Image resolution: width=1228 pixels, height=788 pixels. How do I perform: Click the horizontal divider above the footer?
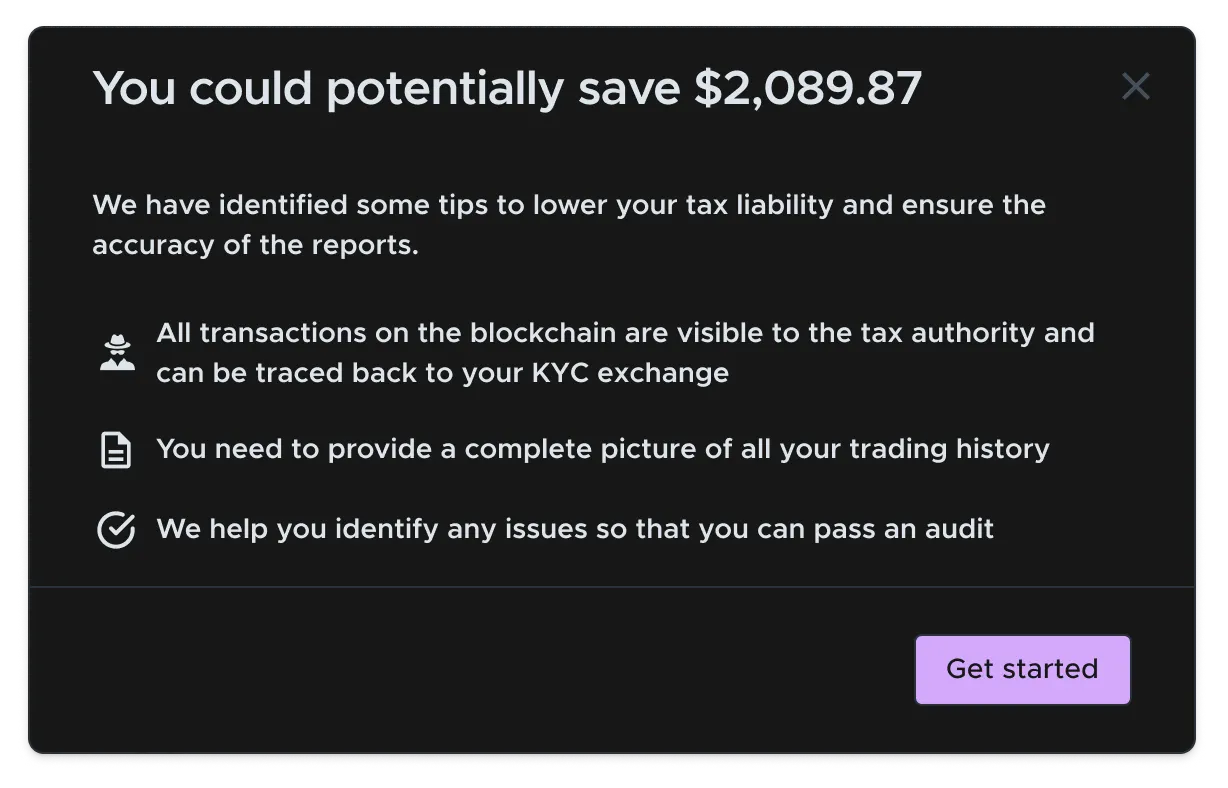(x=612, y=587)
